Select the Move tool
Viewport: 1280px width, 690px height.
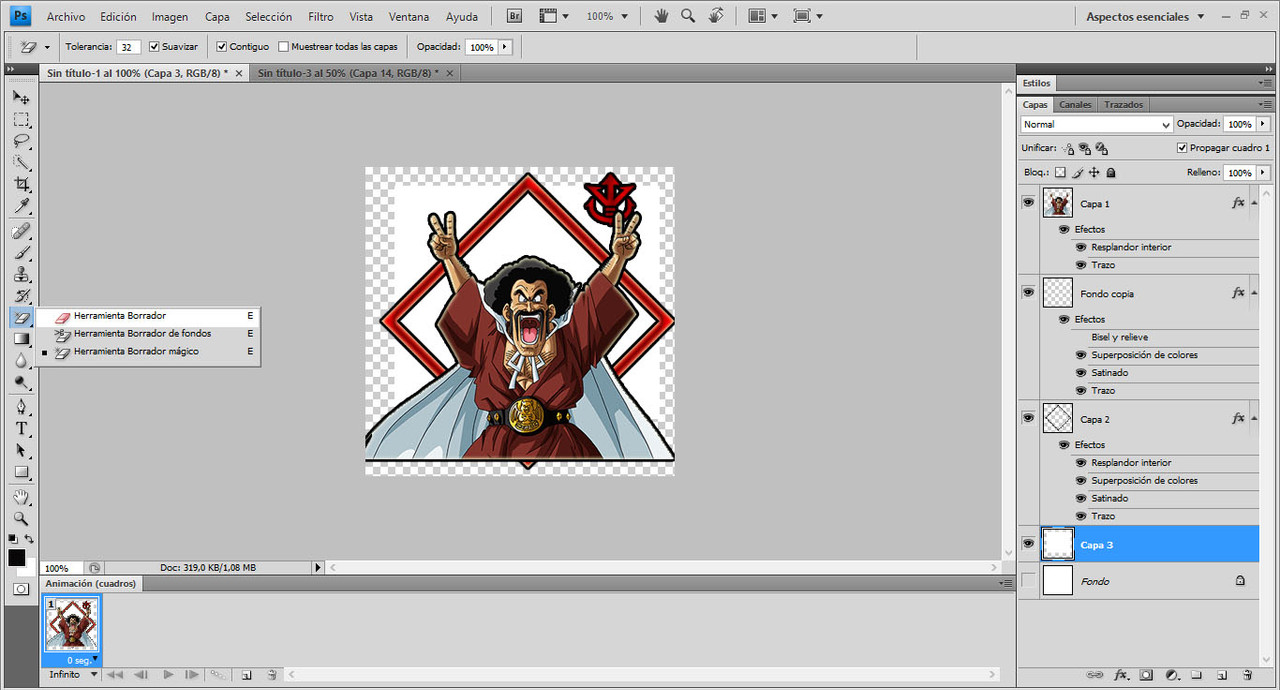point(21,97)
